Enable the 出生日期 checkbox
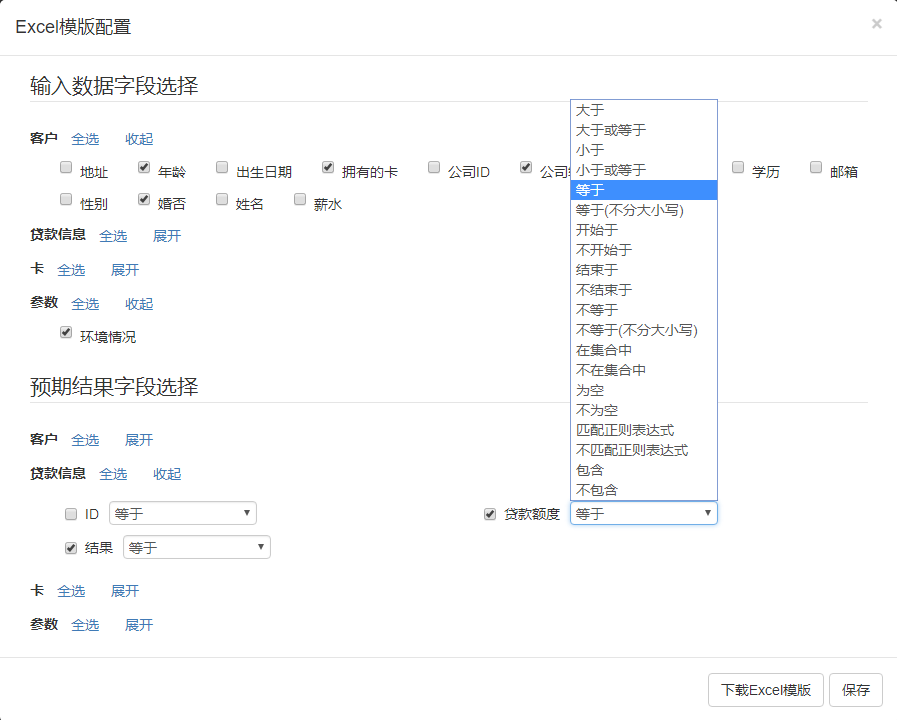Viewport: 897px width, 720px height. [x=222, y=168]
